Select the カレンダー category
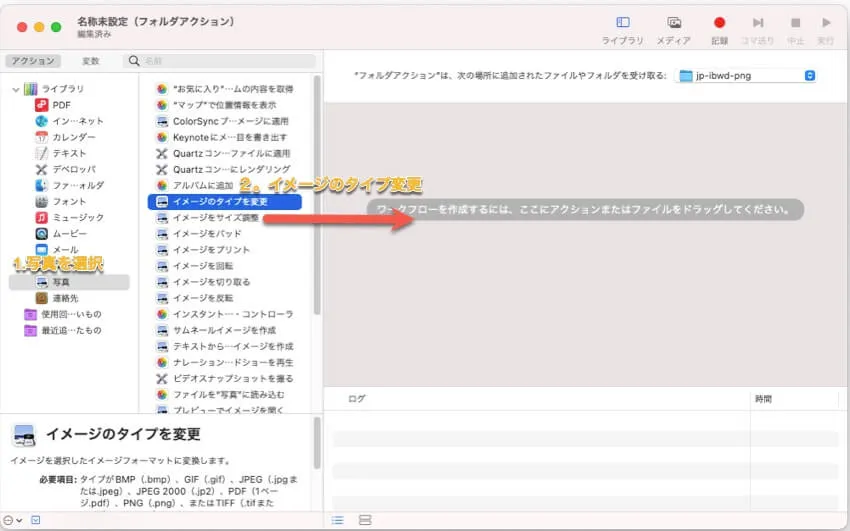850x531 pixels. pyautogui.click(x=66, y=137)
